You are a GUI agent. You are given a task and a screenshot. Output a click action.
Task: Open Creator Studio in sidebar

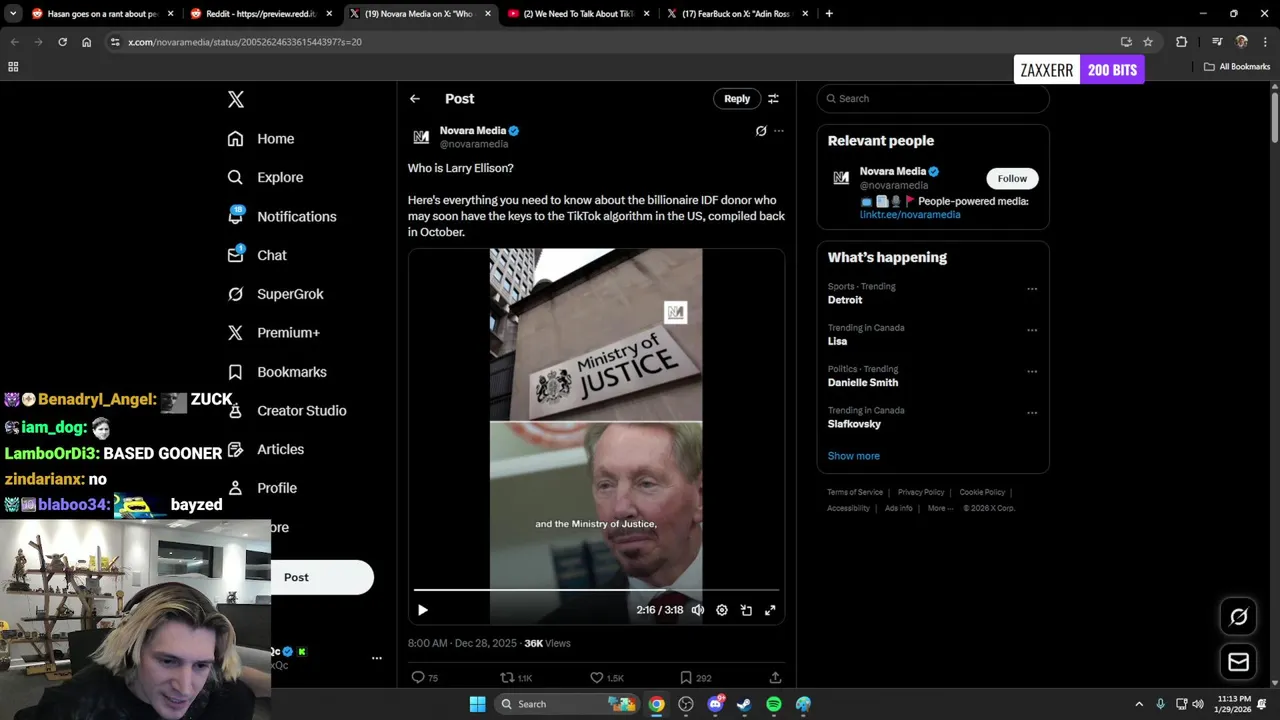point(287,411)
